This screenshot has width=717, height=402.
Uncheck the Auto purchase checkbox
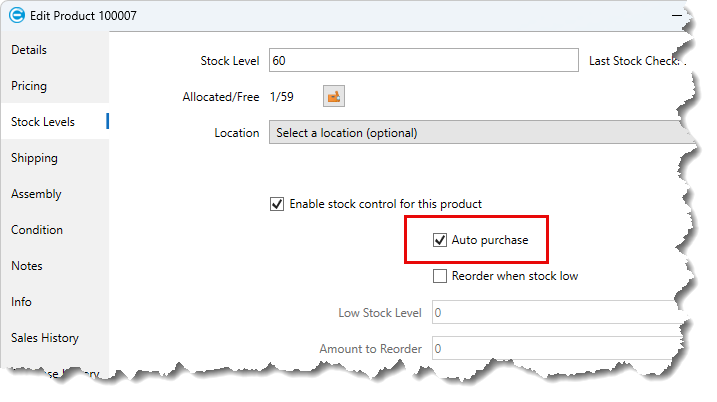tap(439, 240)
